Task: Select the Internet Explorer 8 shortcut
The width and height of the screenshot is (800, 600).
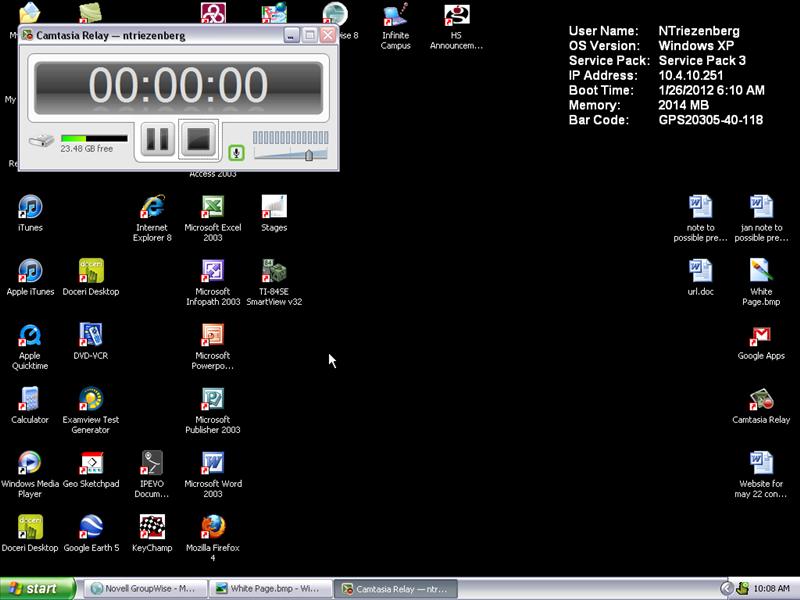Action: tap(152, 218)
